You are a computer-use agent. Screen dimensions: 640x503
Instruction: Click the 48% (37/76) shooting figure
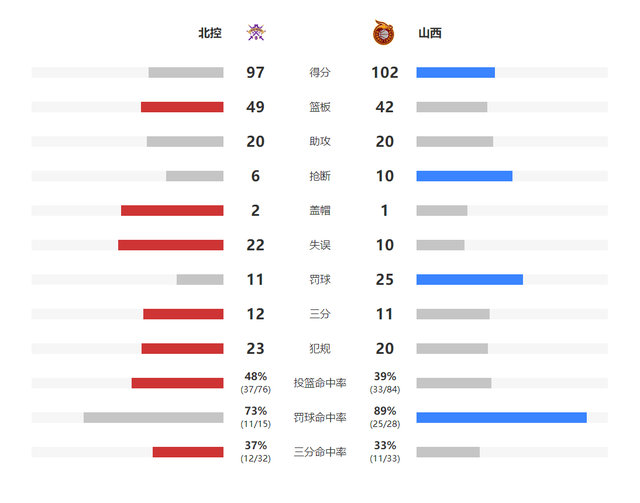coord(256,383)
